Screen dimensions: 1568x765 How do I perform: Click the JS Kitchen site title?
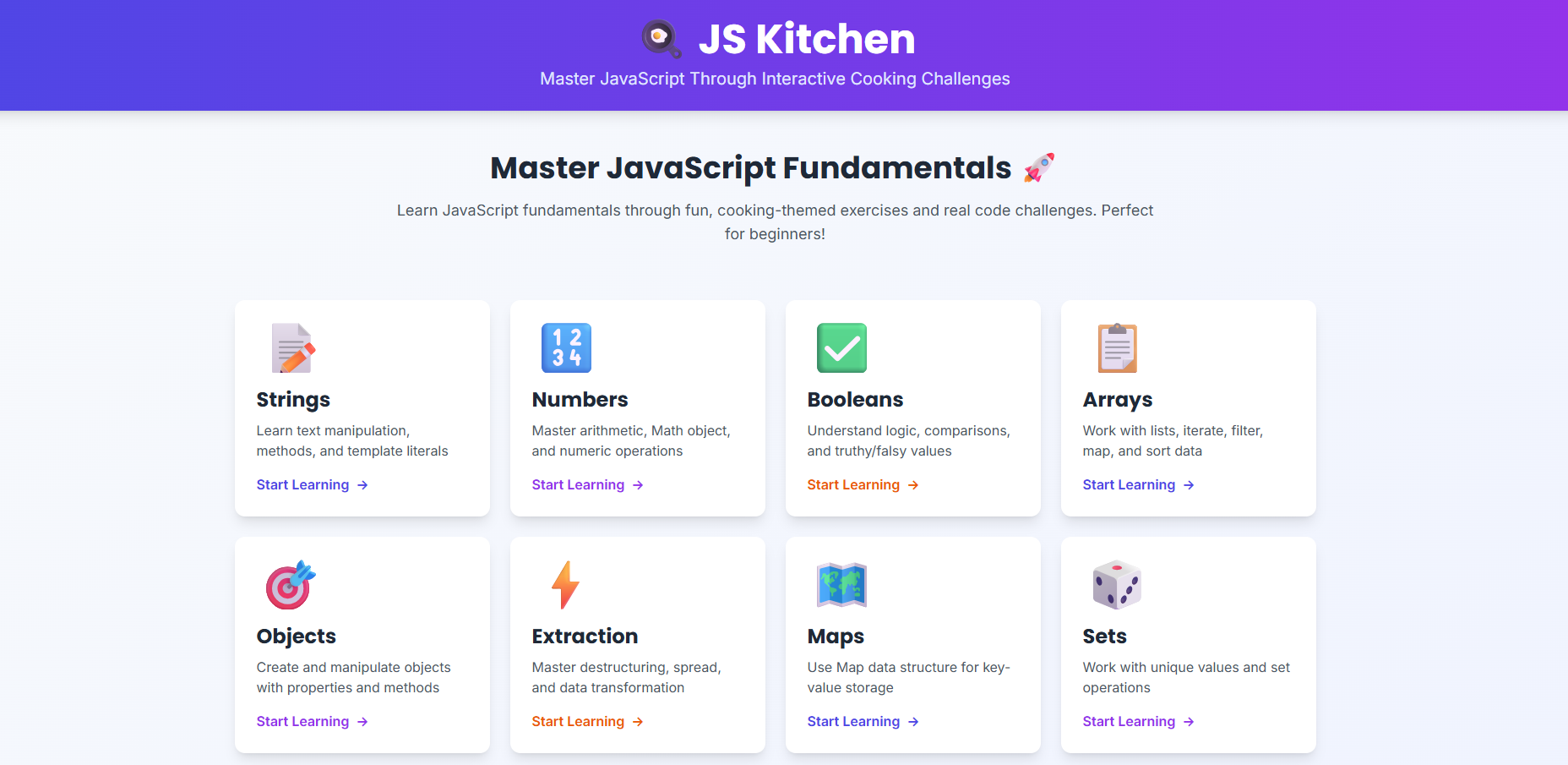(x=807, y=39)
